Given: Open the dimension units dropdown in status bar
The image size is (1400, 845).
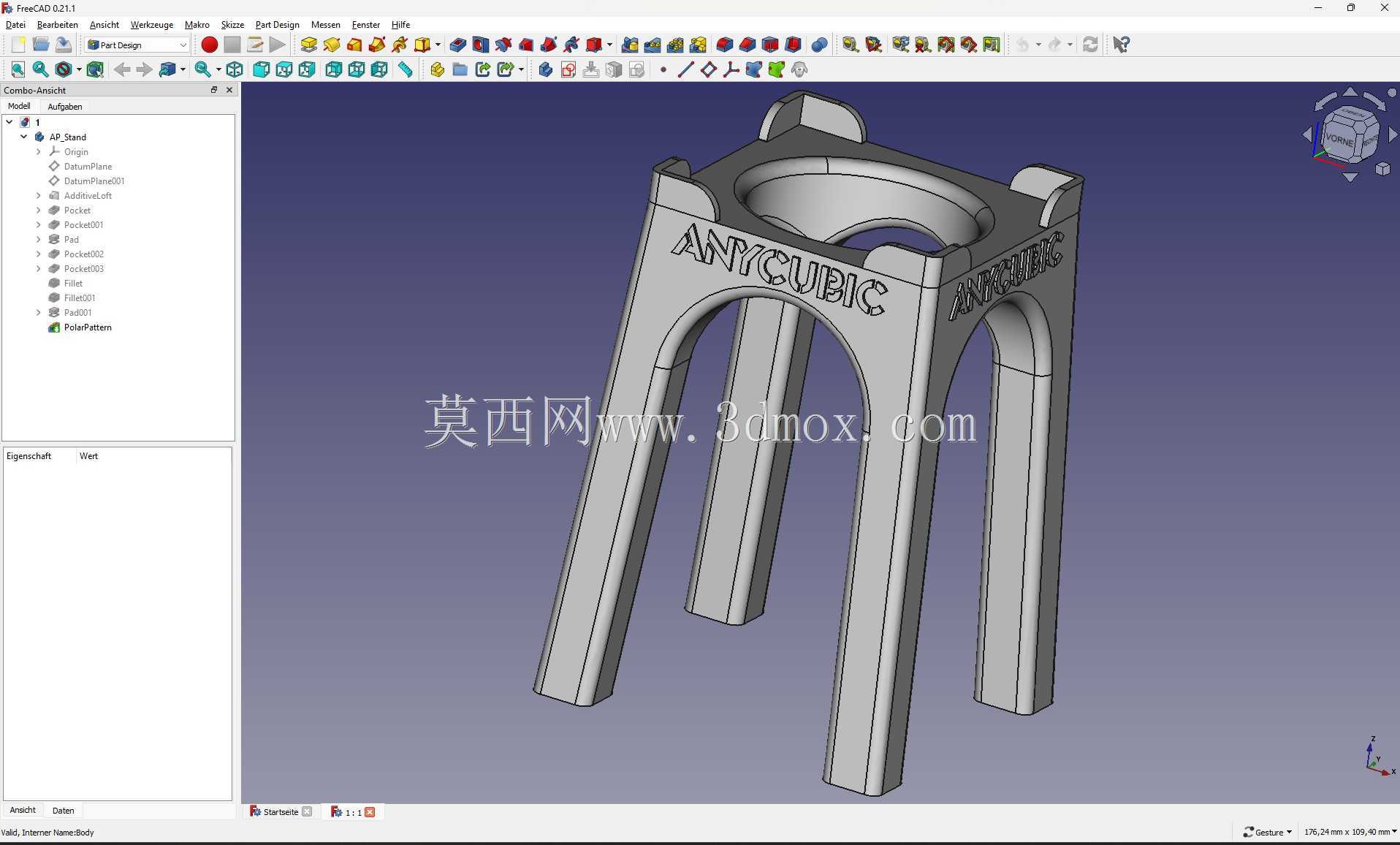Looking at the screenshot, I should pos(1350,832).
